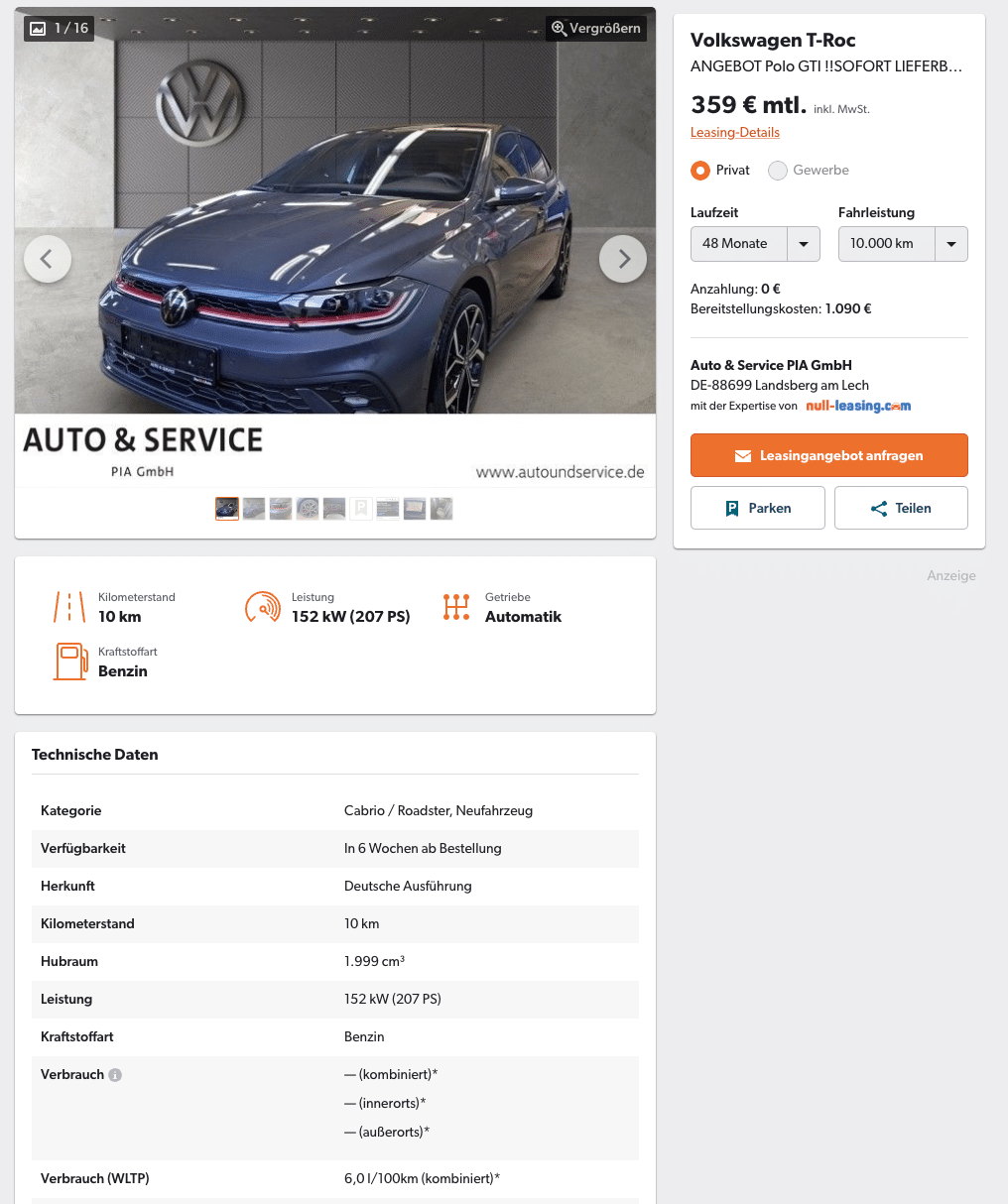
Task: Select the first gallery thumbnail
Action: click(x=227, y=509)
